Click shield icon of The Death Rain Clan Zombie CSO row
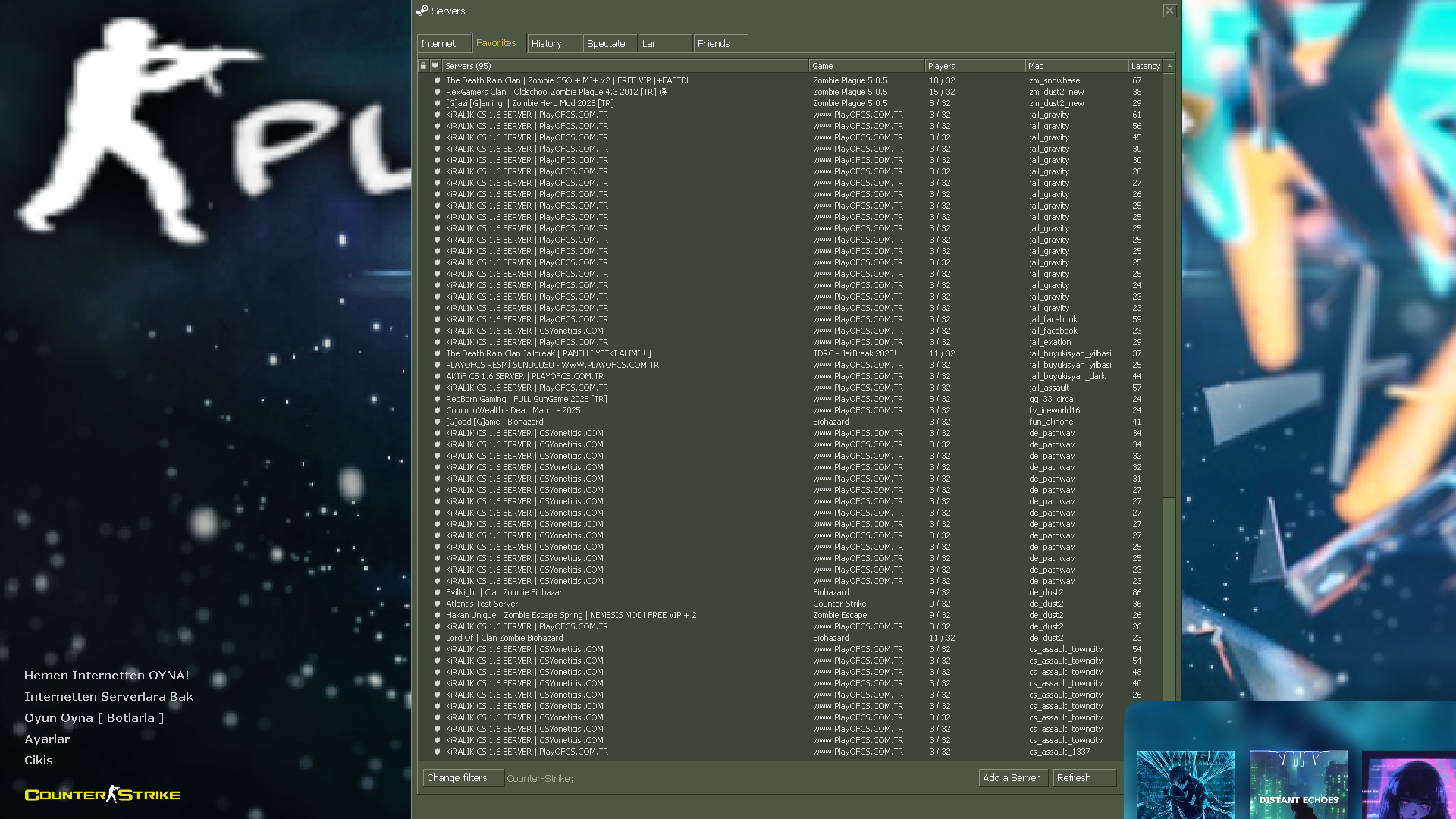Viewport: 1456px width, 819px height. 437,80
